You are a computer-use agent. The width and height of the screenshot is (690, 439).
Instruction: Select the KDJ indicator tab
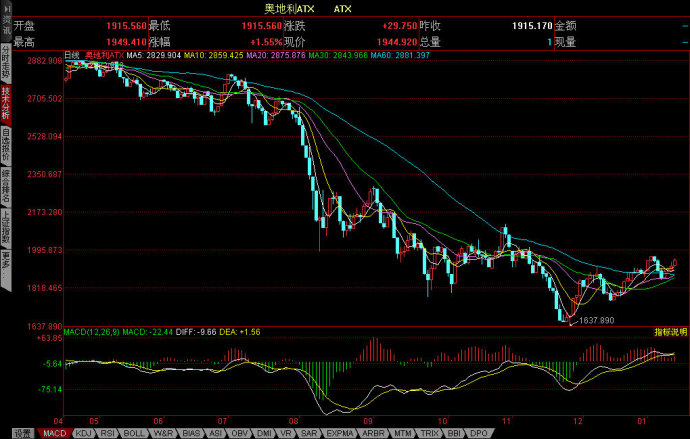(x=84, y=433)
